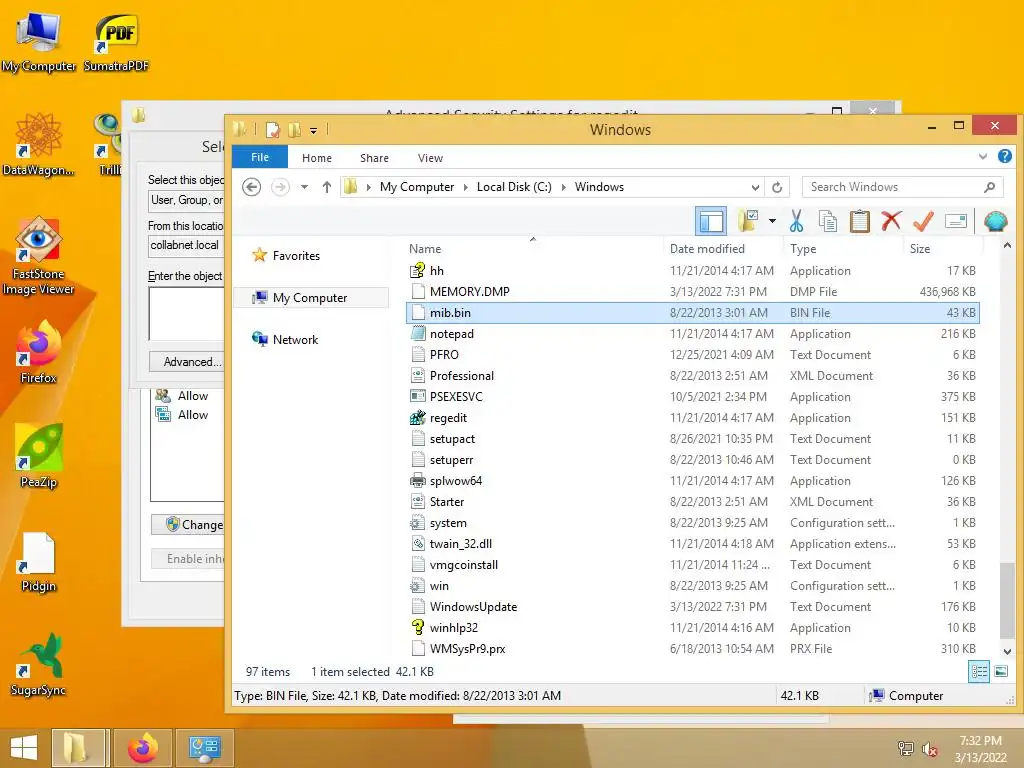Select twain_32.dll file
Screen dimensions: 1024x768
[x=692, y=544]
